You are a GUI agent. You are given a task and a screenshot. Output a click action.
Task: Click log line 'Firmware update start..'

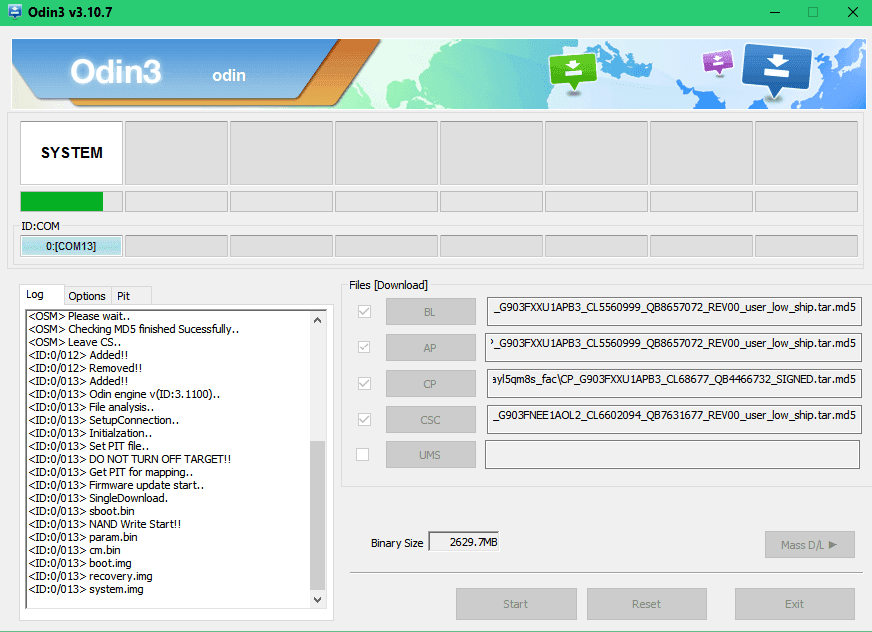pos(116,485)
